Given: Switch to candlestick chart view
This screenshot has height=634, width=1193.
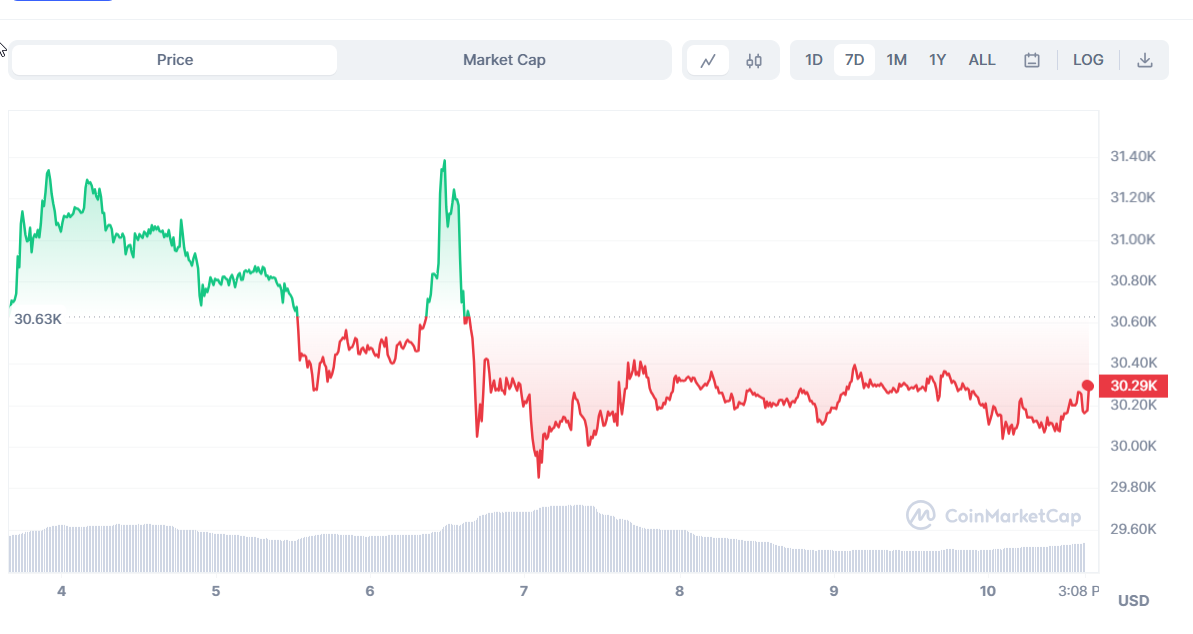Looking at the screenshot, I should pos(754,60).
